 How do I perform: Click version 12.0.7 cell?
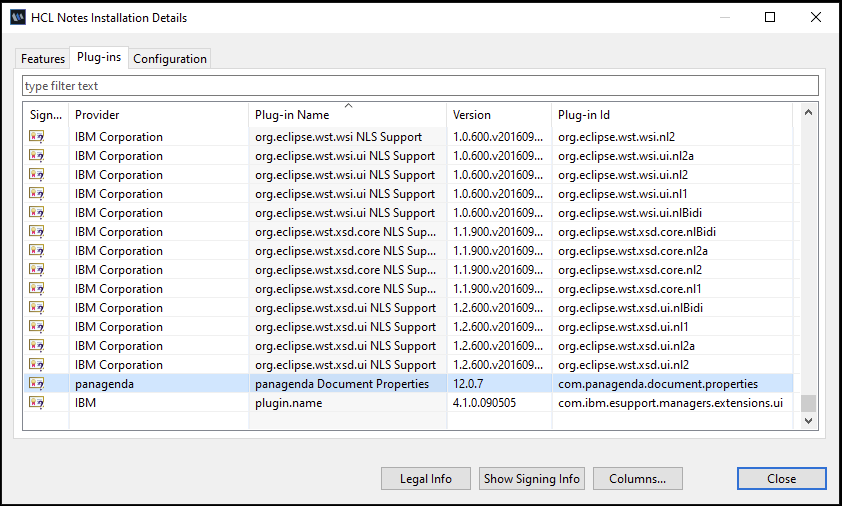coord(468,384)
